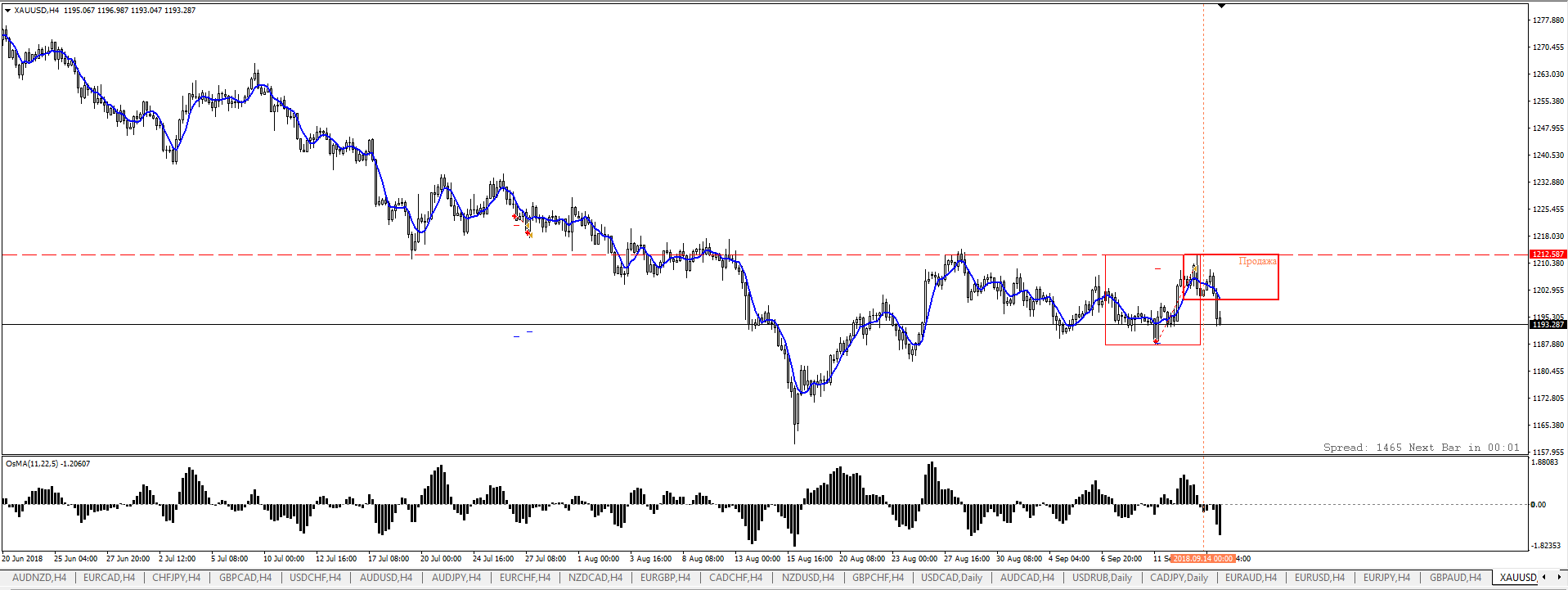Image resolution: width=1568 pixels, height=590 pixels.
Task: Open the GBPCHF,H4 tab
Action: pos(878,578)
